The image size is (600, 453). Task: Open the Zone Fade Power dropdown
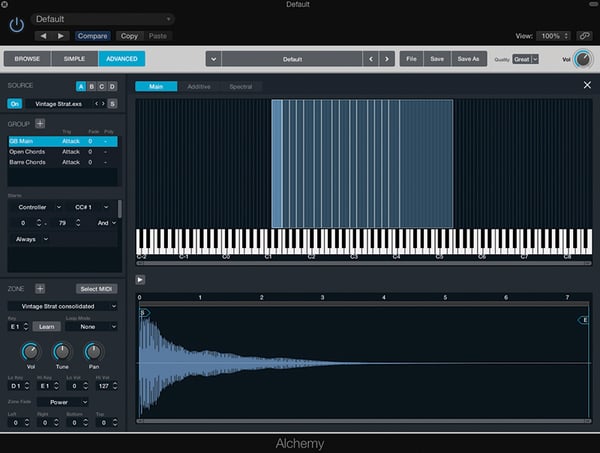click(63, 402)
